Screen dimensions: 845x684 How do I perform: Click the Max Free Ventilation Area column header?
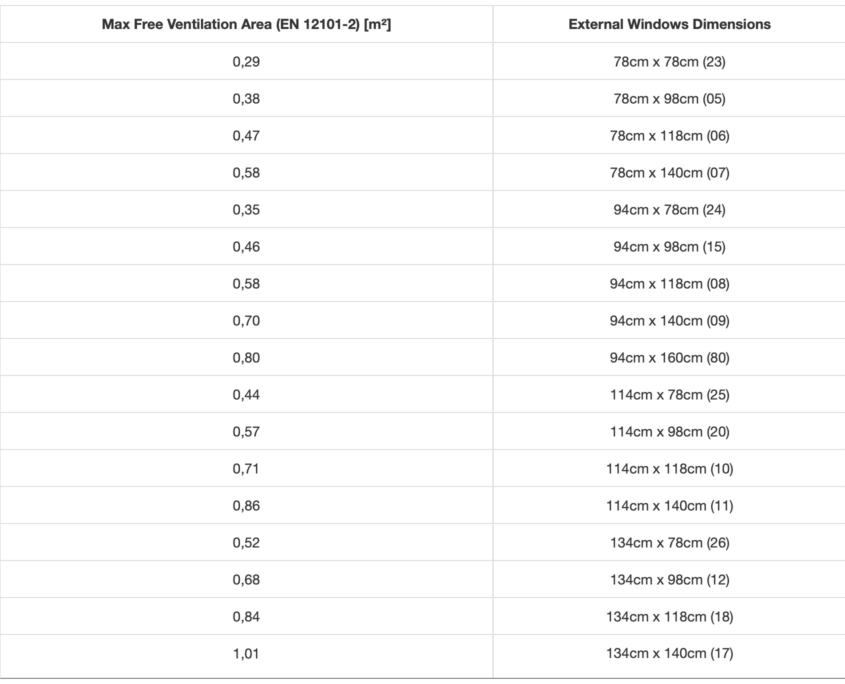pos(246,25)
